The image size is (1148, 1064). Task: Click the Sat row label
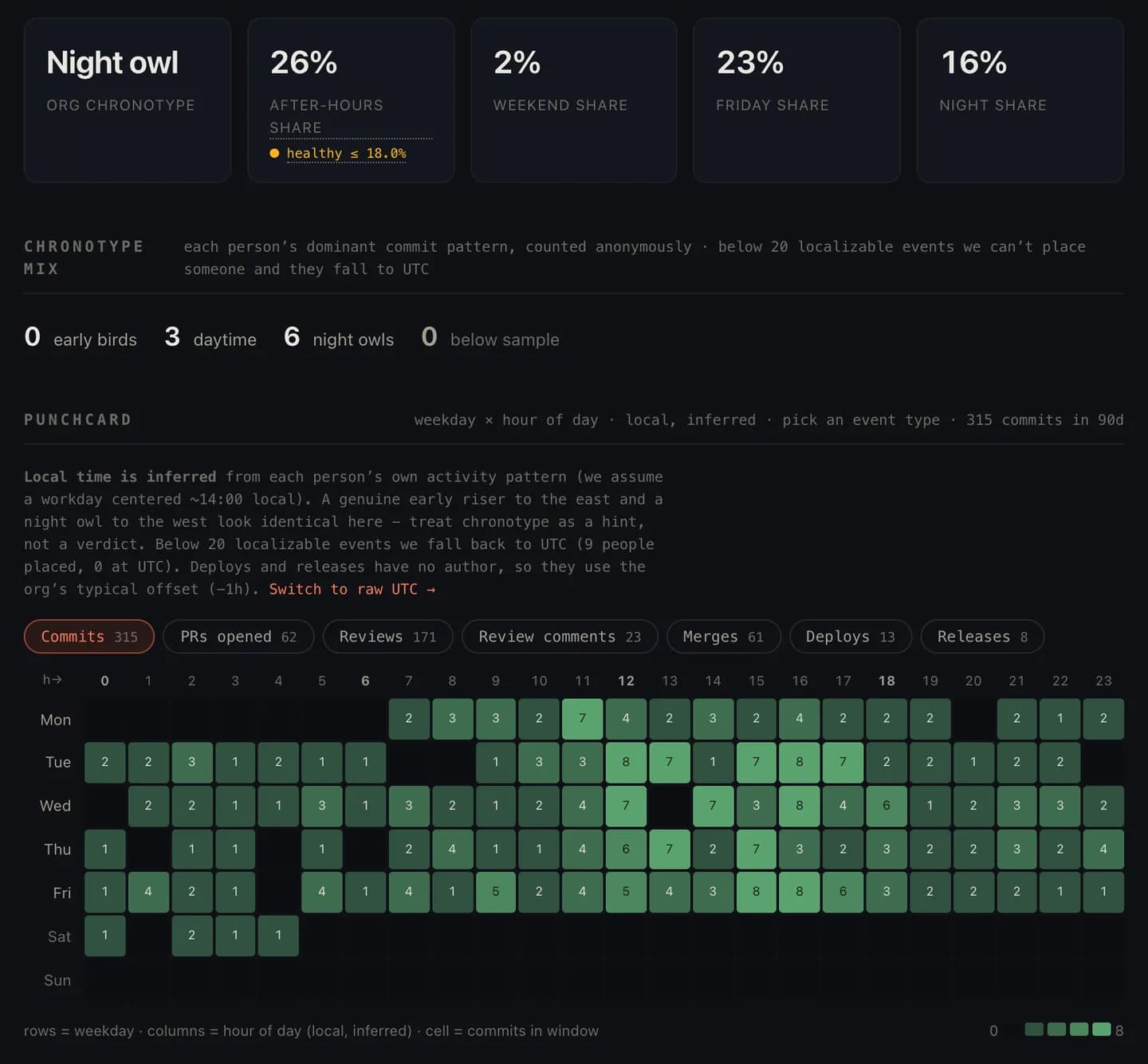click(59, 936)
